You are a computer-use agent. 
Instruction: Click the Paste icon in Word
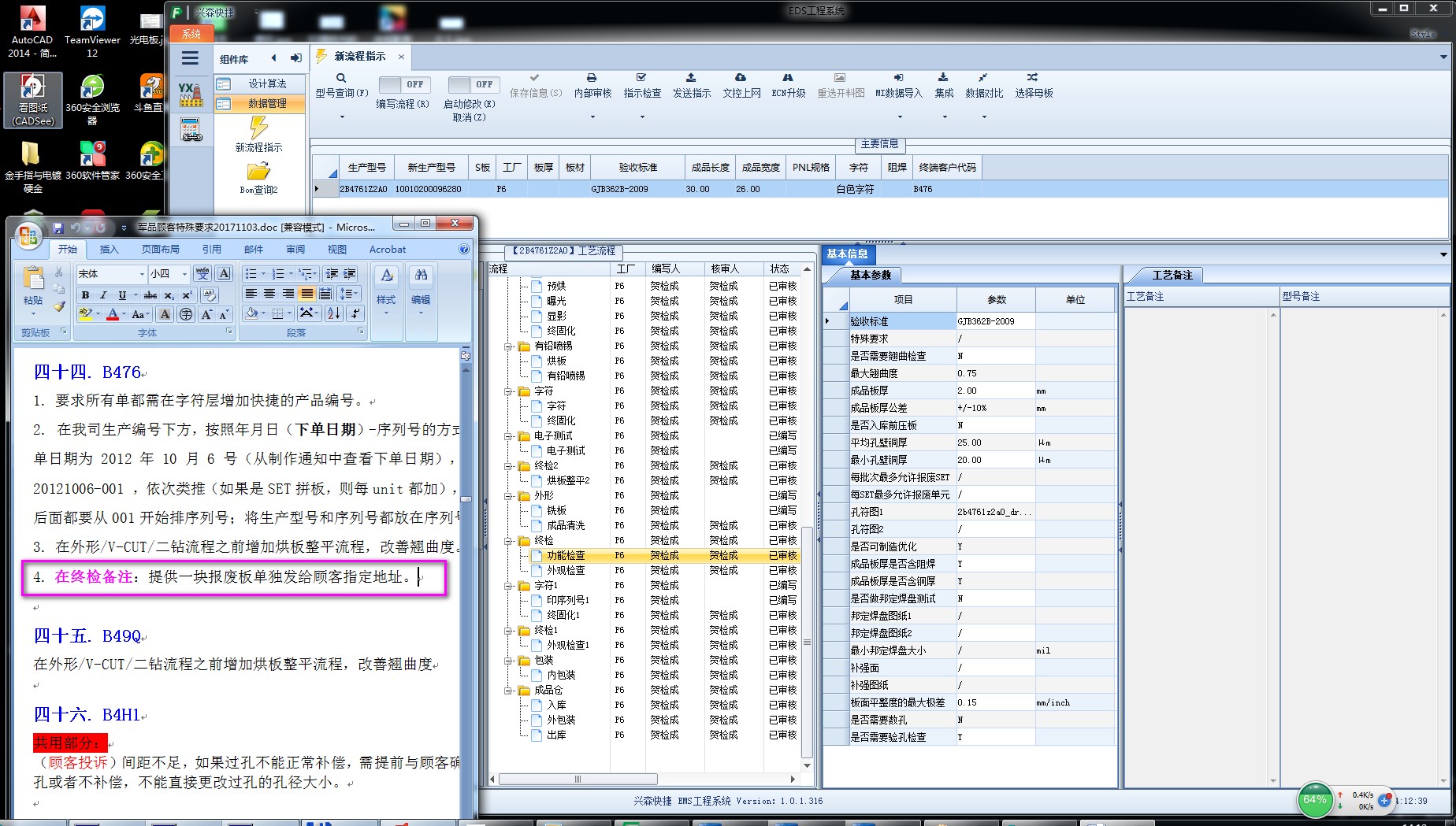(x=33, y=280)
